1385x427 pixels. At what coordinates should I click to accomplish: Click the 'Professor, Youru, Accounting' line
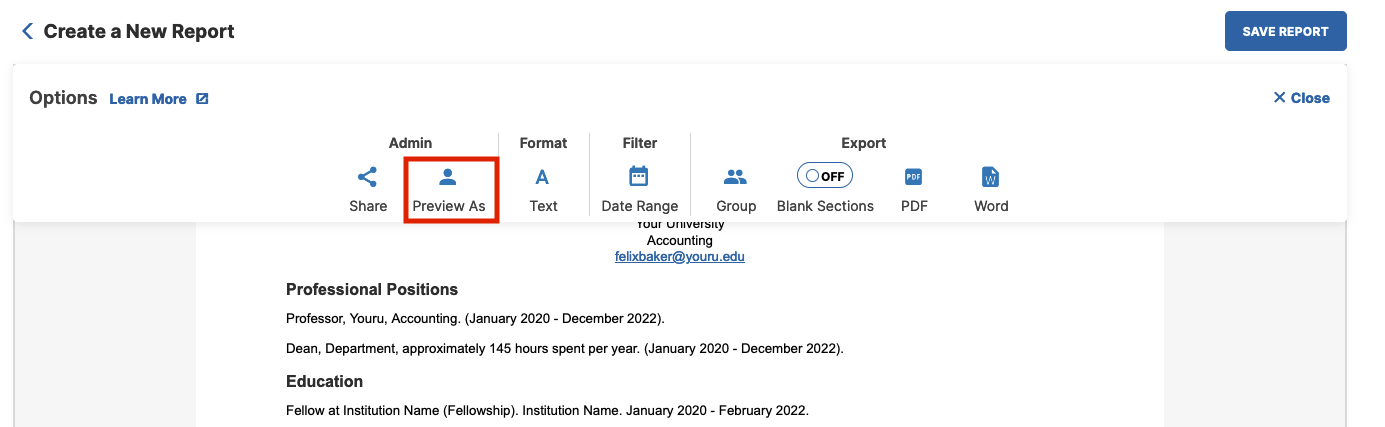(475, 319)
